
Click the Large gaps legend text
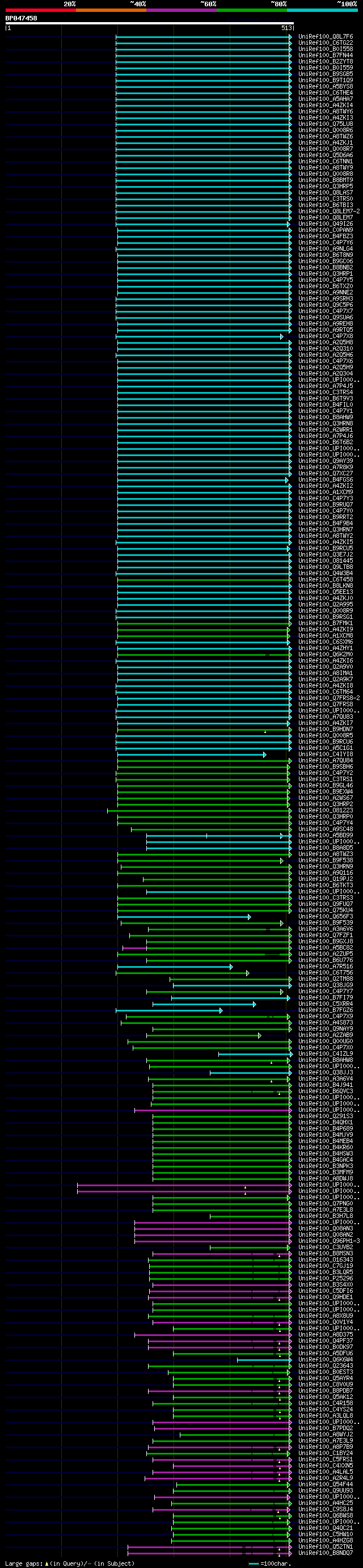coord(24,1563)
